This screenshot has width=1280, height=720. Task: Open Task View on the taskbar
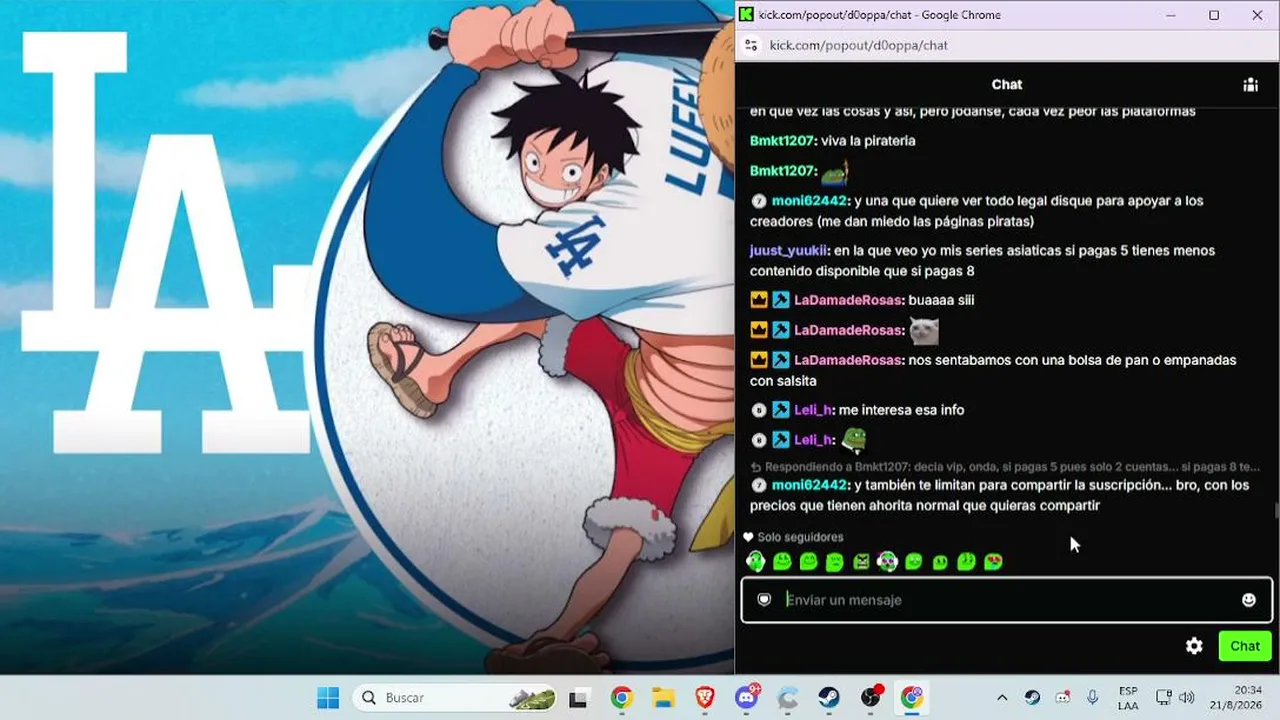(578, 698)
